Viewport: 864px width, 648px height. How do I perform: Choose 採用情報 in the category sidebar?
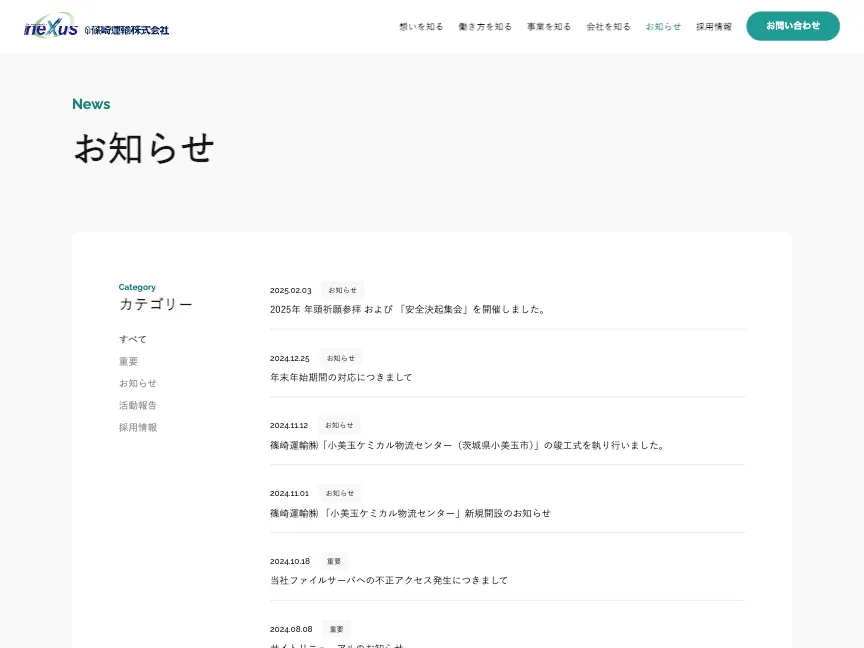tap(138, 427)
